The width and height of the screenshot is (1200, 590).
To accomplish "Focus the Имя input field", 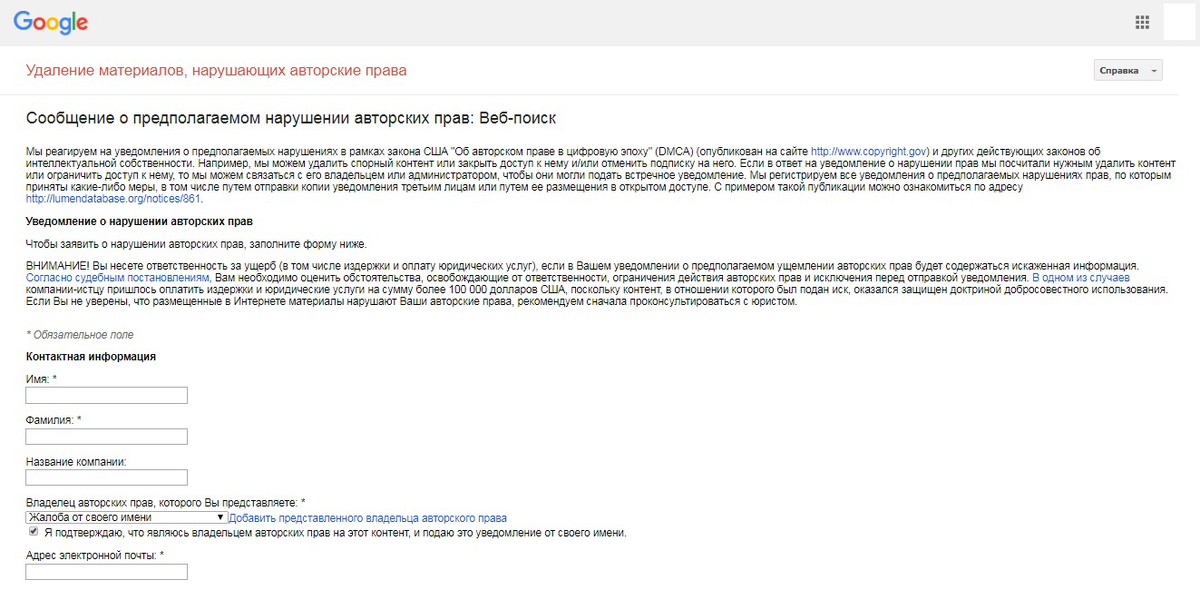I will coord(106,396).
